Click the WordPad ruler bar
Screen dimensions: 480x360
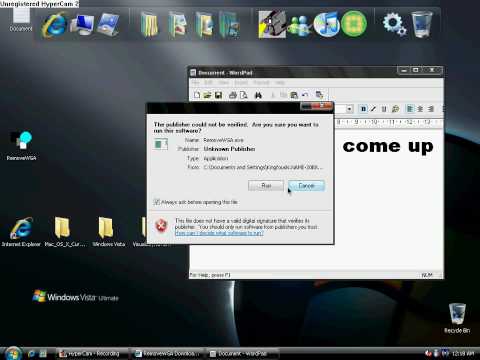click(x=389, y=122)
